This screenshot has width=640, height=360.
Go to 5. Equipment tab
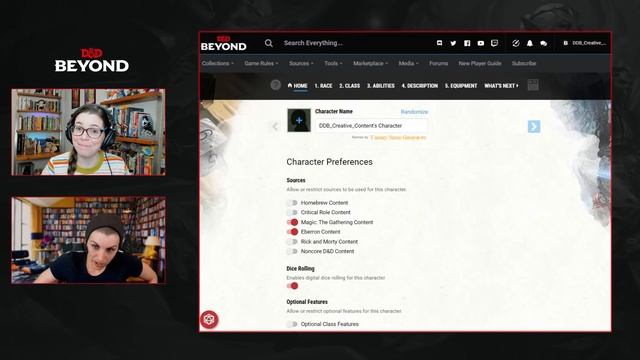click(461, 86)
